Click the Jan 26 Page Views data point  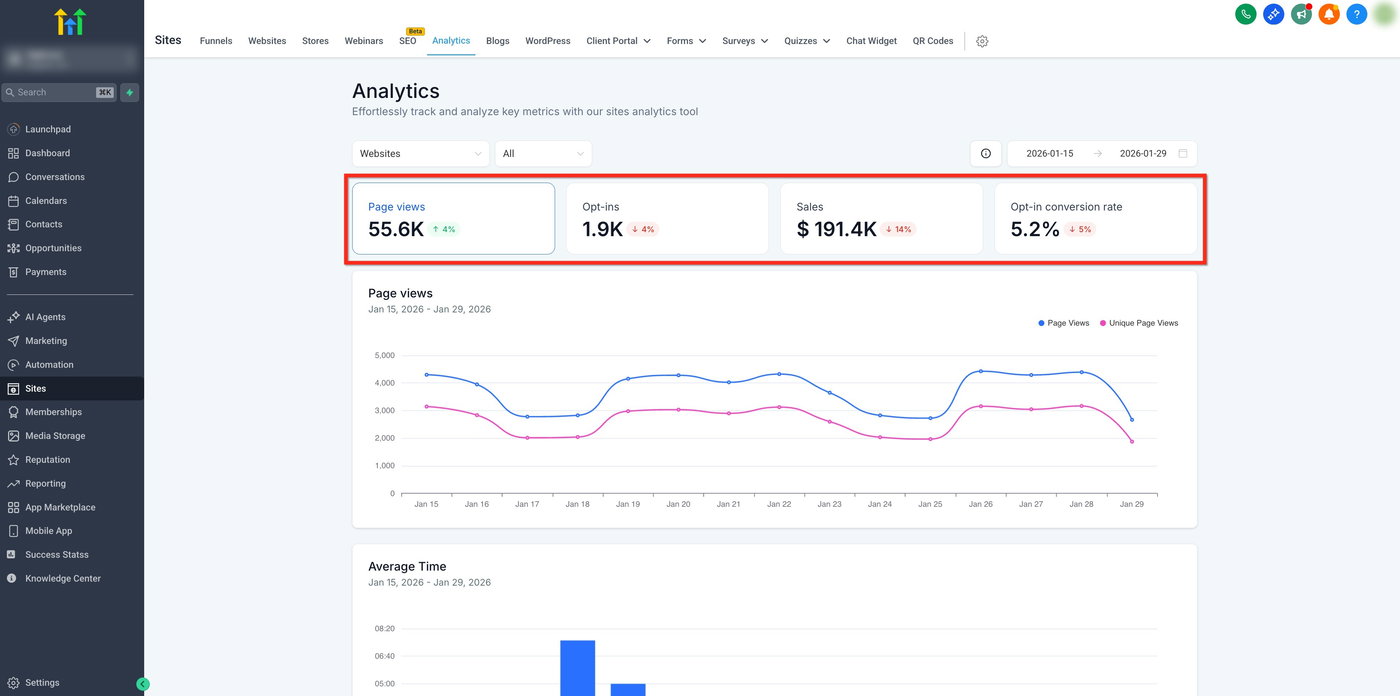981,371
